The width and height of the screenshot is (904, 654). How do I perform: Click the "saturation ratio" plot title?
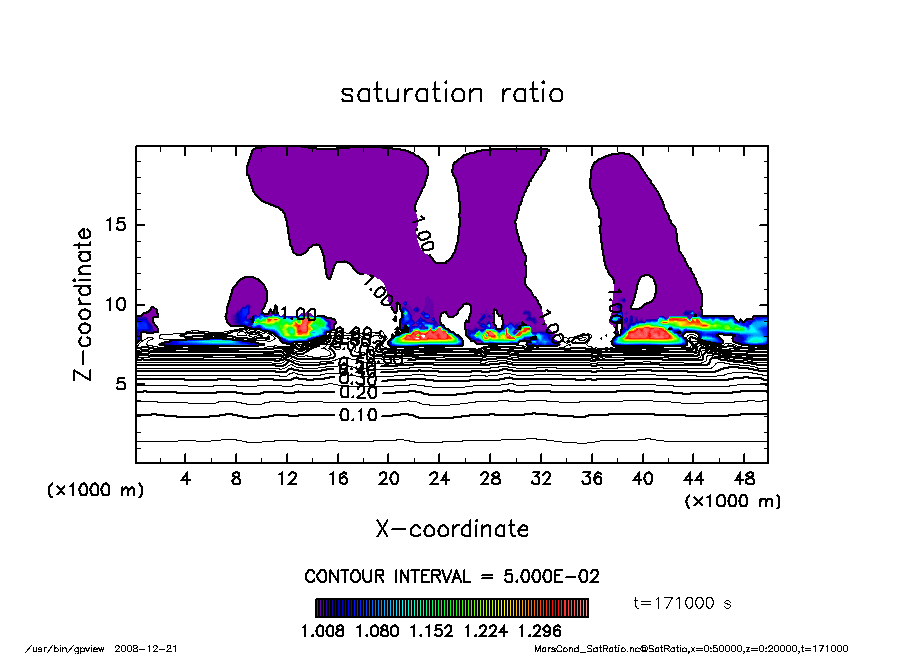452,94
